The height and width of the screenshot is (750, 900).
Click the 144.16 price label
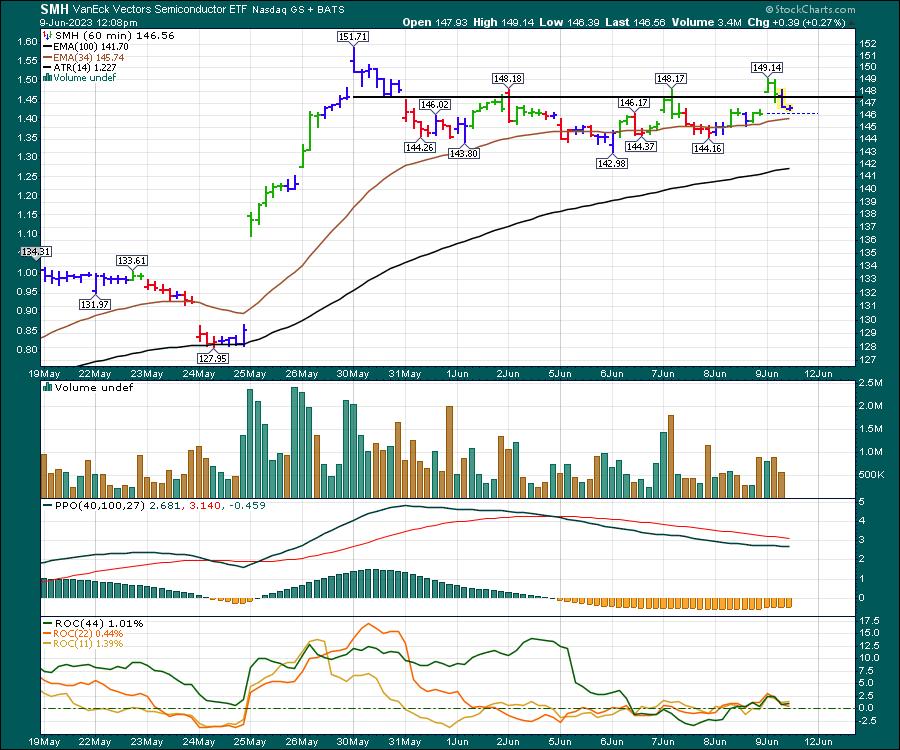point(708,148)
